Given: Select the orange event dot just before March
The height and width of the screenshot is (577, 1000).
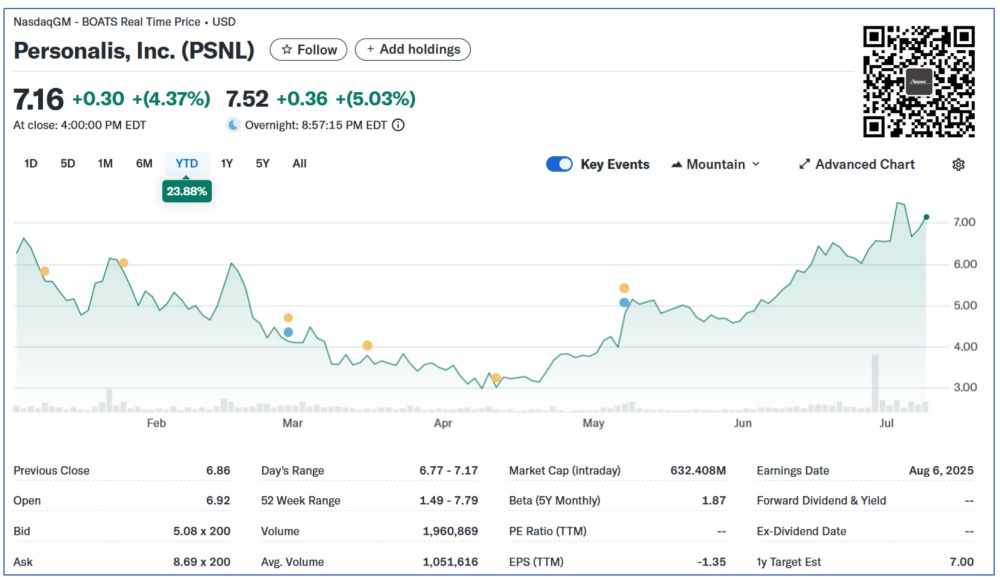Looking at the screenshot, I should (x=288, y=318).
